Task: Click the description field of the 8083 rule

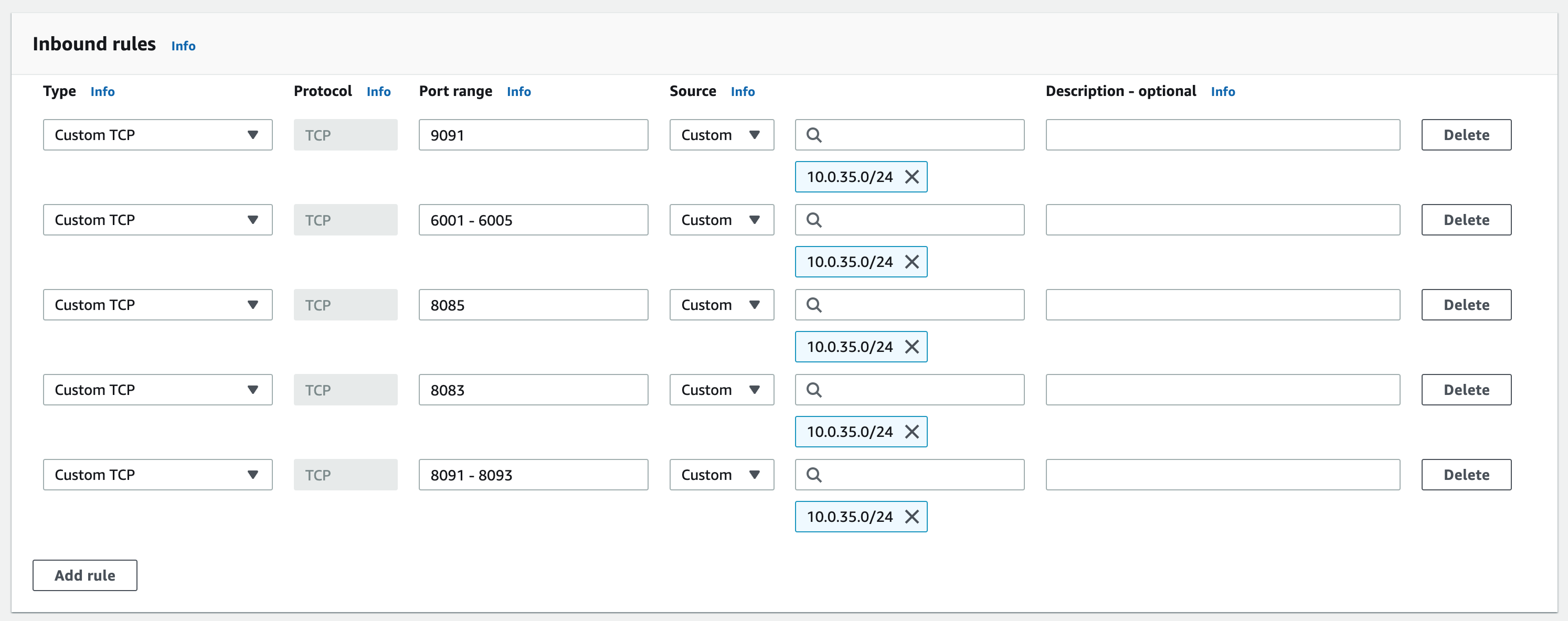Action: (x=1222, y=390)
